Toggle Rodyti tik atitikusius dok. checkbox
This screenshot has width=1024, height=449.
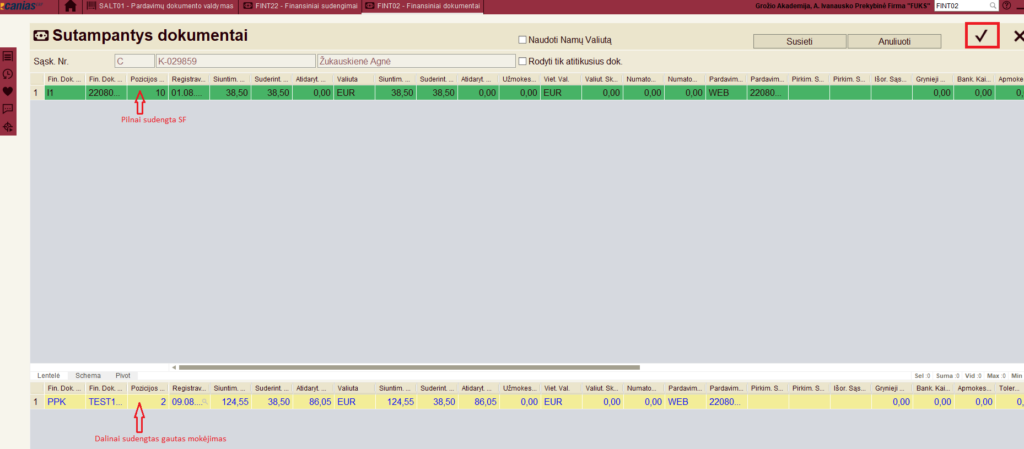tap(522, 61)
